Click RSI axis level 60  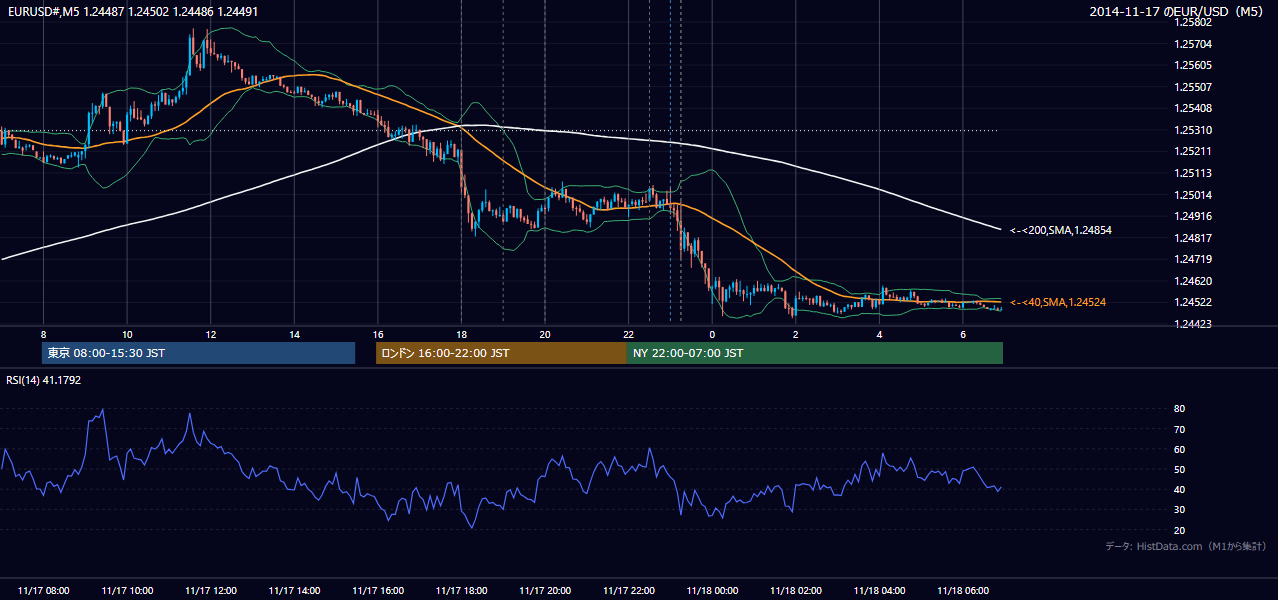click(x=1180, y=449)
